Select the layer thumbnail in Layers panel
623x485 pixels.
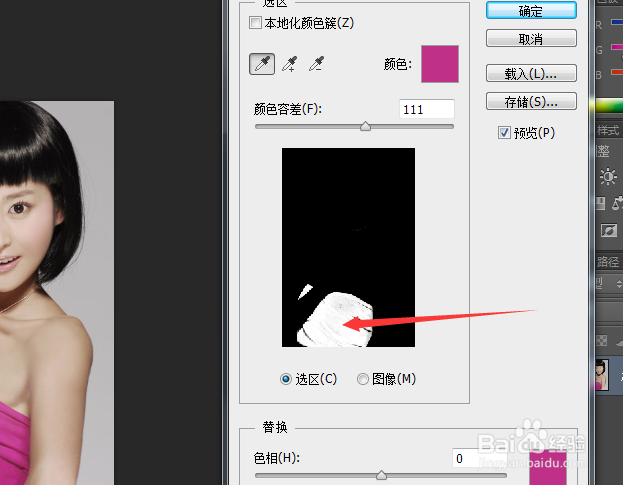point(602,375)
